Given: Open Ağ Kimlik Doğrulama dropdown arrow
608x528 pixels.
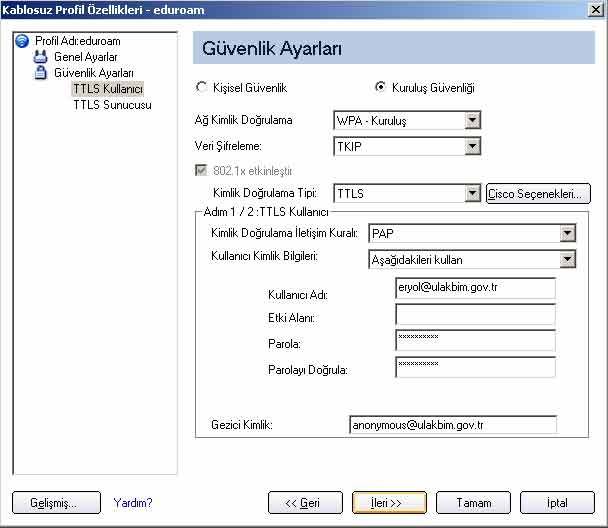Looking at the screenshot, I should [472, 120].
